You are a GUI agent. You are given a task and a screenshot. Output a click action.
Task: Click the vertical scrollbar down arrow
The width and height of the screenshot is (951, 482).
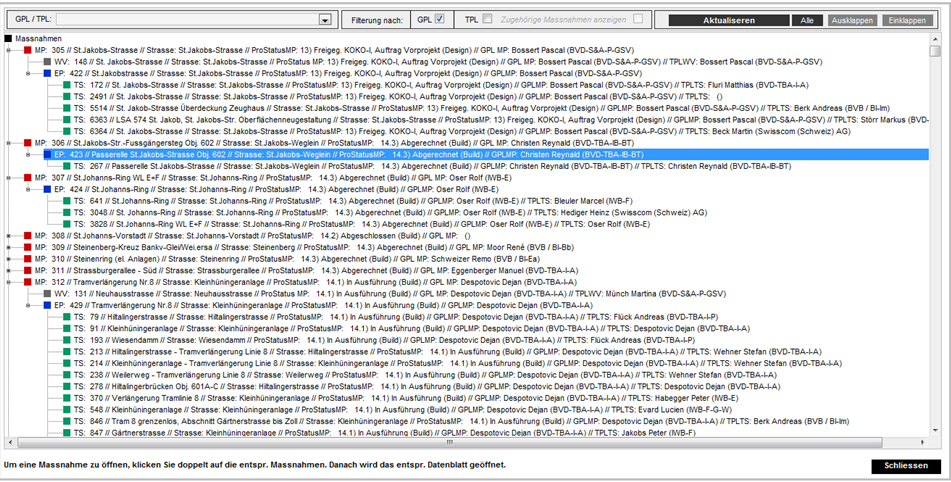tap(935, 432)
